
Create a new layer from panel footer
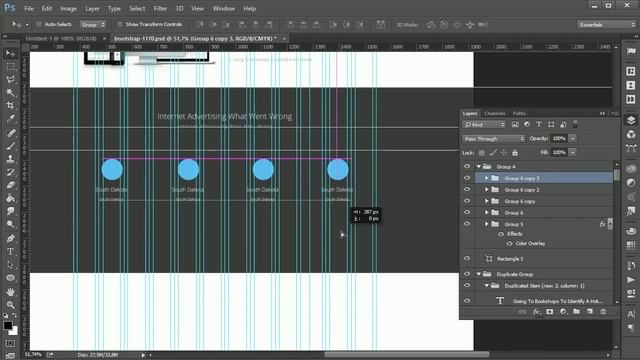[x=590, y=312]
